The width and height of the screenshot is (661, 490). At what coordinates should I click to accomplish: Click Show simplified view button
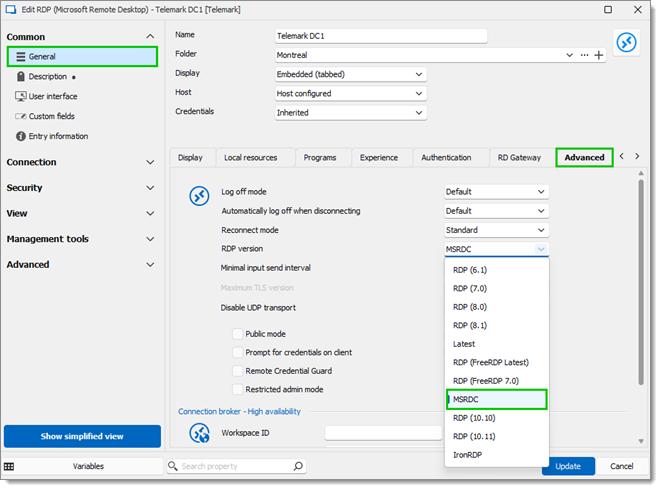pos(82,436)
